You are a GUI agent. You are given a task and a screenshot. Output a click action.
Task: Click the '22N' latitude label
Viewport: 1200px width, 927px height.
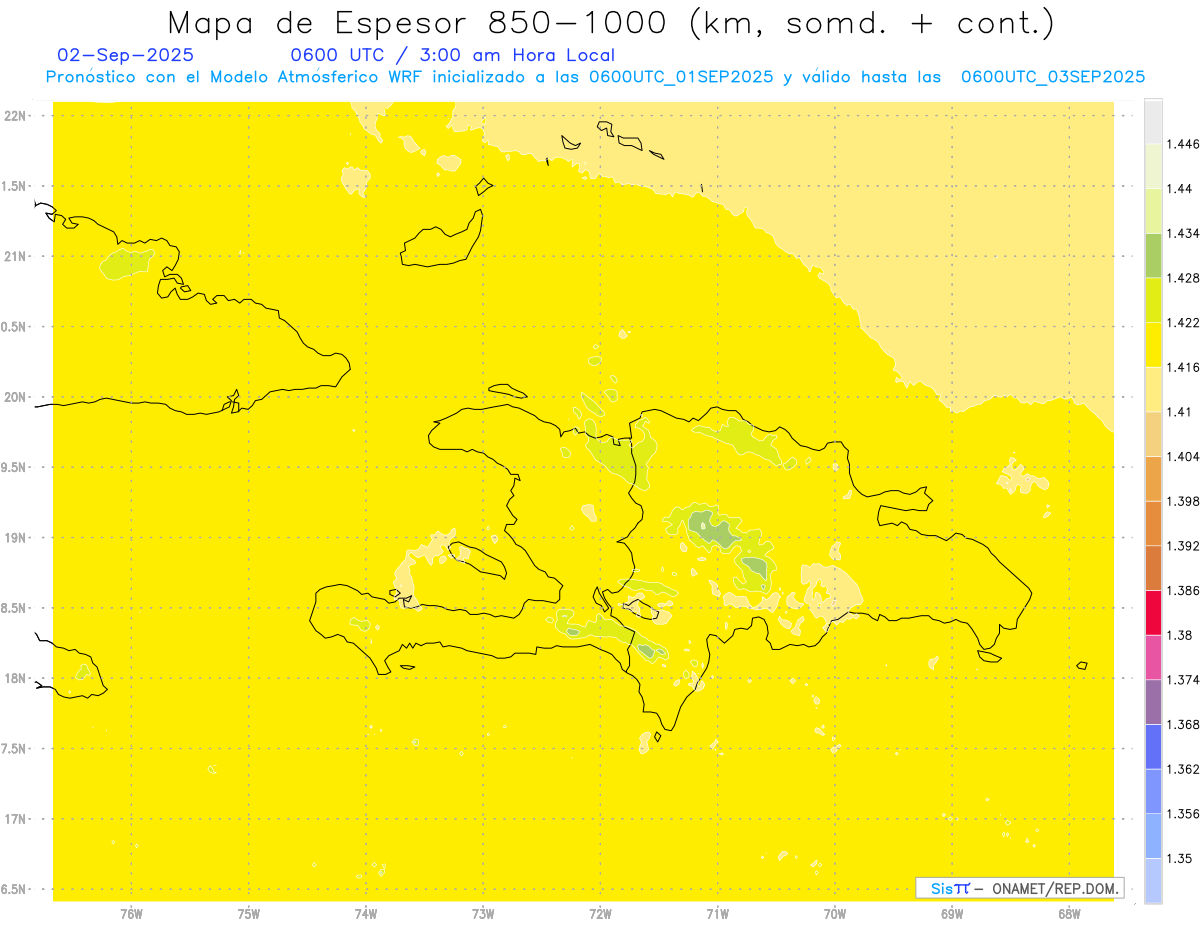click(16, 115)
